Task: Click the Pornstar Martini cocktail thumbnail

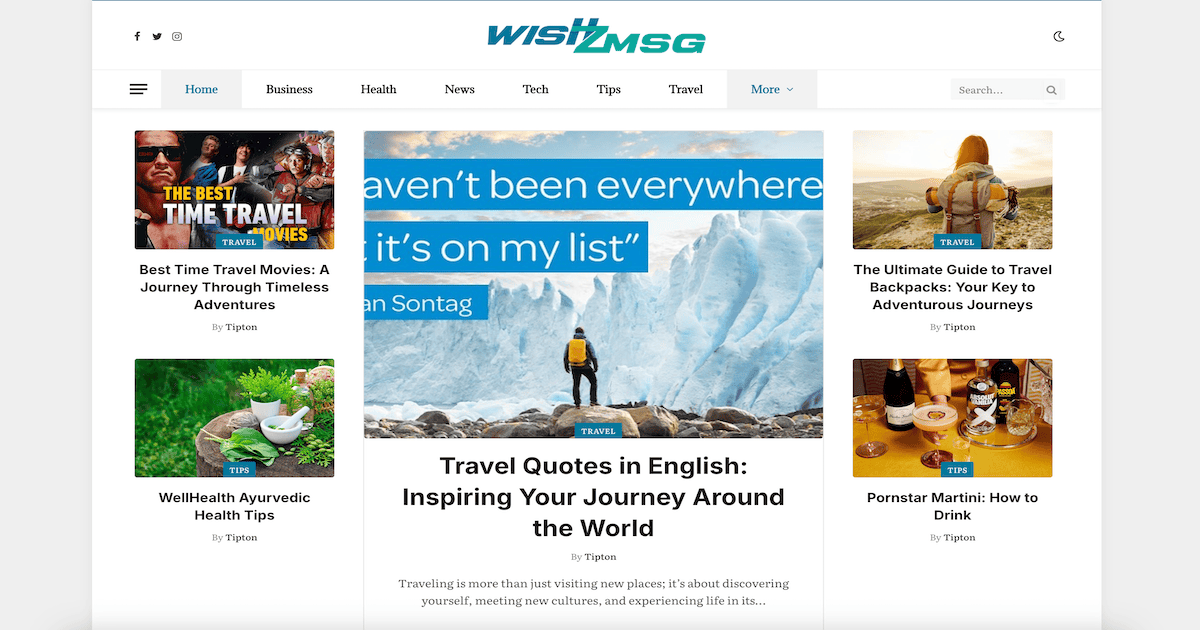Action: click(x=952, y=418)
